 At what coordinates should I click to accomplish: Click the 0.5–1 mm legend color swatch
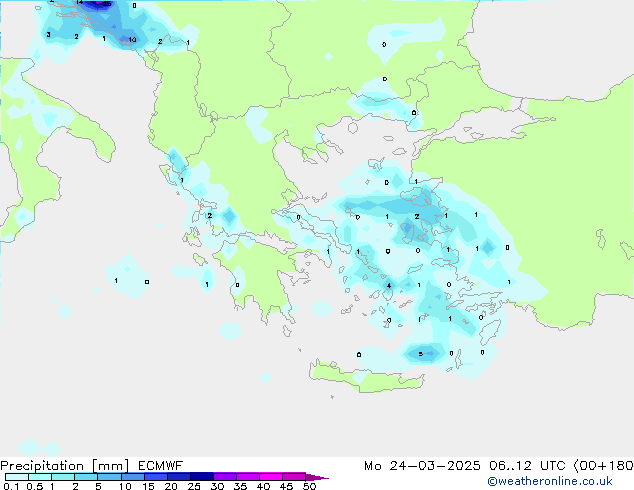pos(40,477)
